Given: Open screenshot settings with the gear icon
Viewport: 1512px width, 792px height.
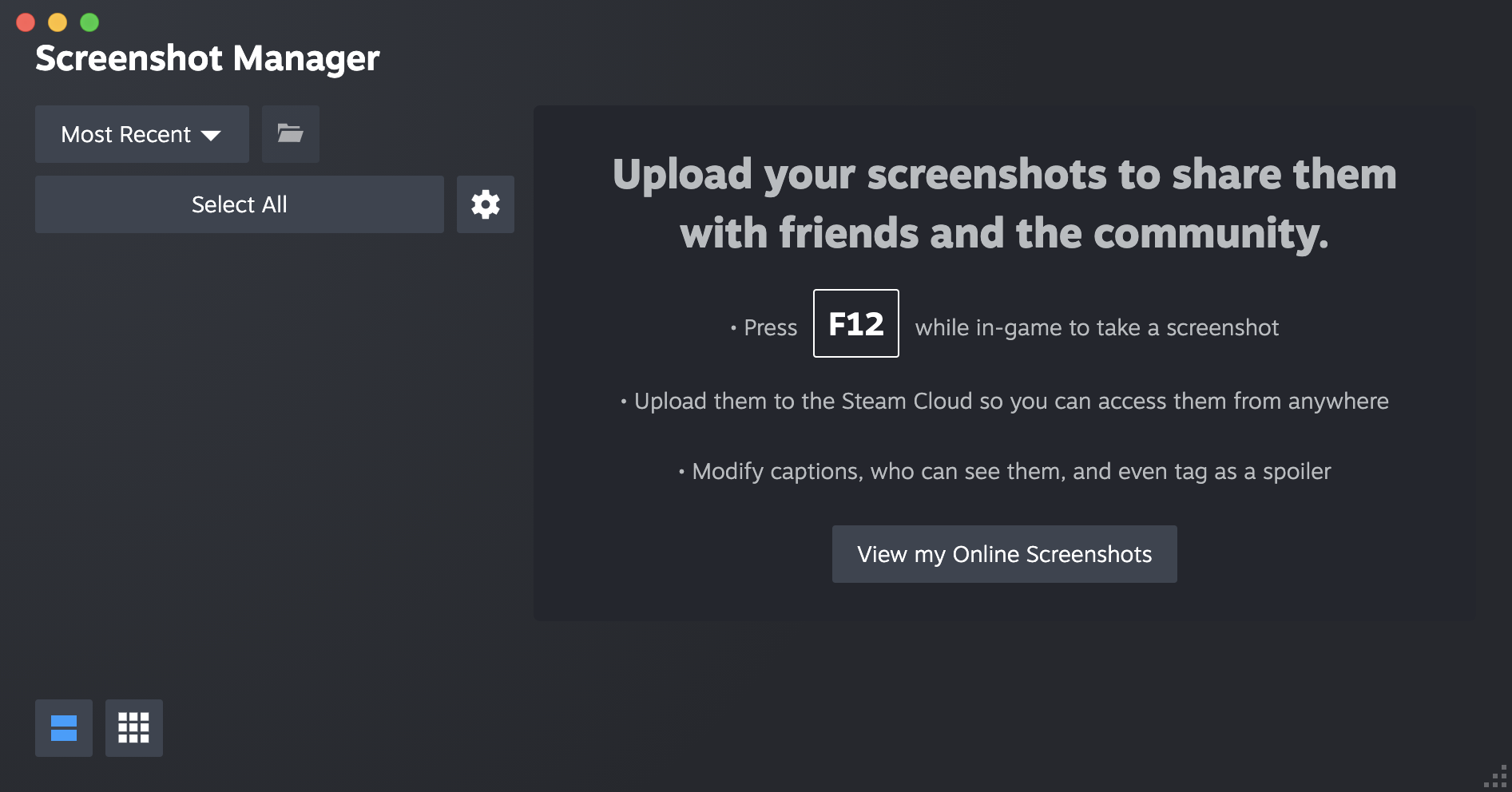Looking at the screenshot, I should click(486, 204).
